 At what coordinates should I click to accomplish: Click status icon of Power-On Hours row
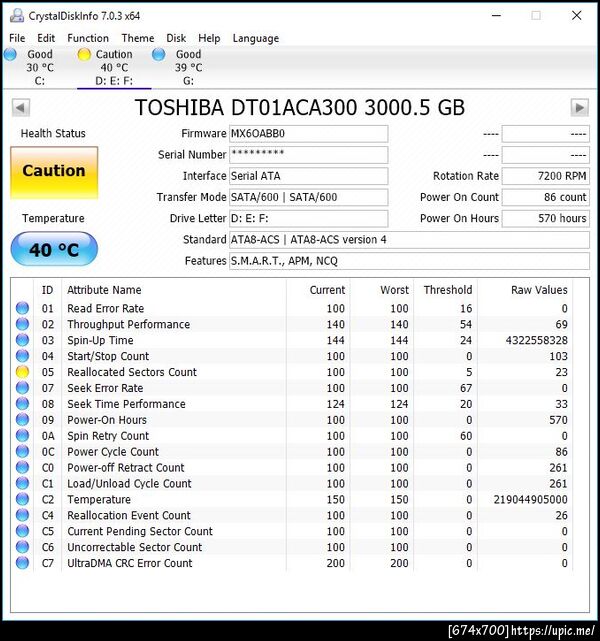coord(22,419)
